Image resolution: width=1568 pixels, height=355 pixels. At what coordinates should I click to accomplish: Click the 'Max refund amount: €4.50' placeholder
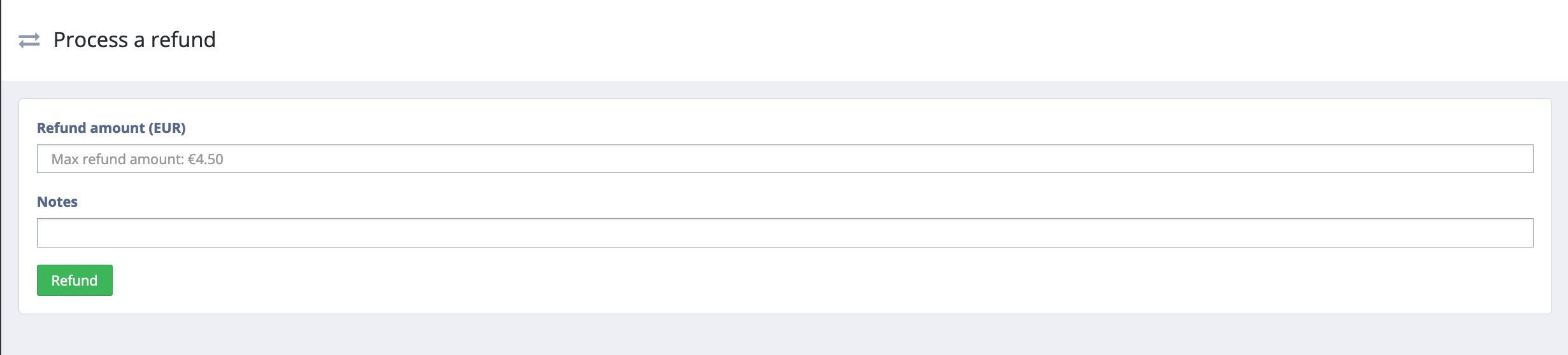pos(137,159)
